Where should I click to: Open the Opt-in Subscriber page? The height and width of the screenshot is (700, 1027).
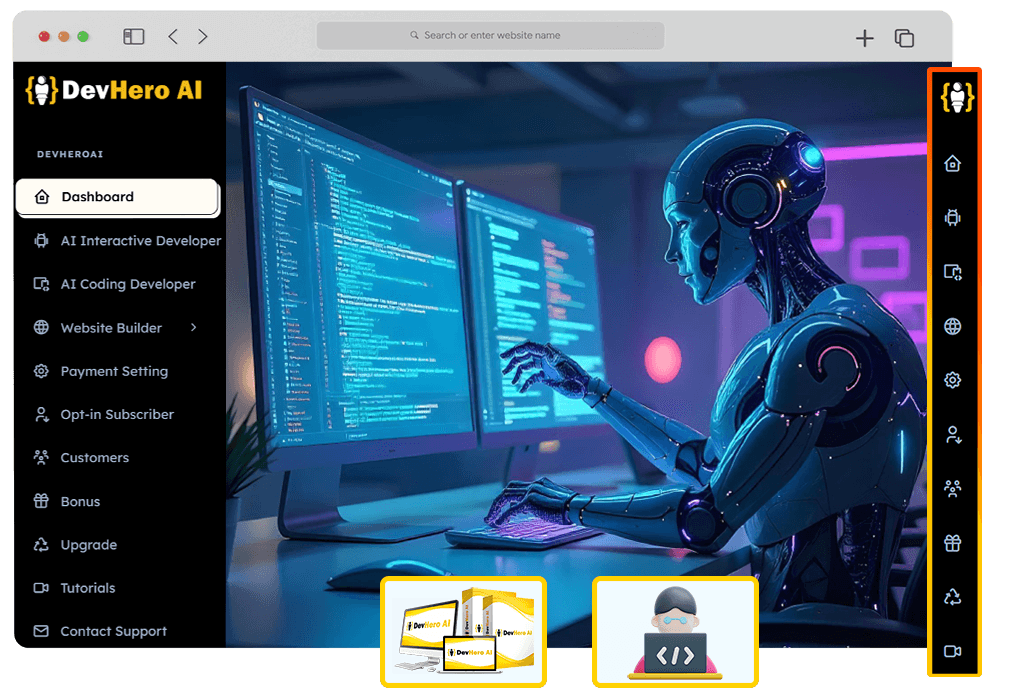point(116,414)
